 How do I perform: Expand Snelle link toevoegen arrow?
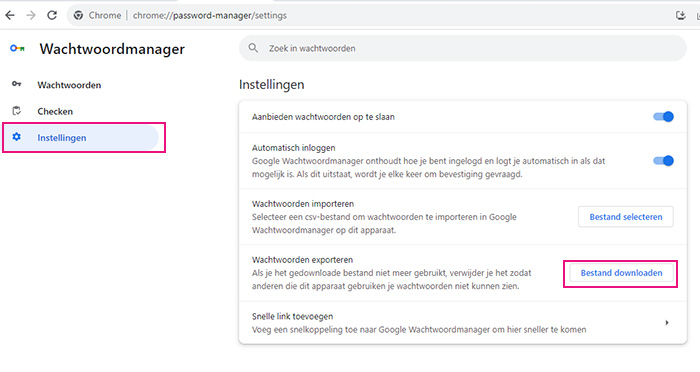(667, 322)
